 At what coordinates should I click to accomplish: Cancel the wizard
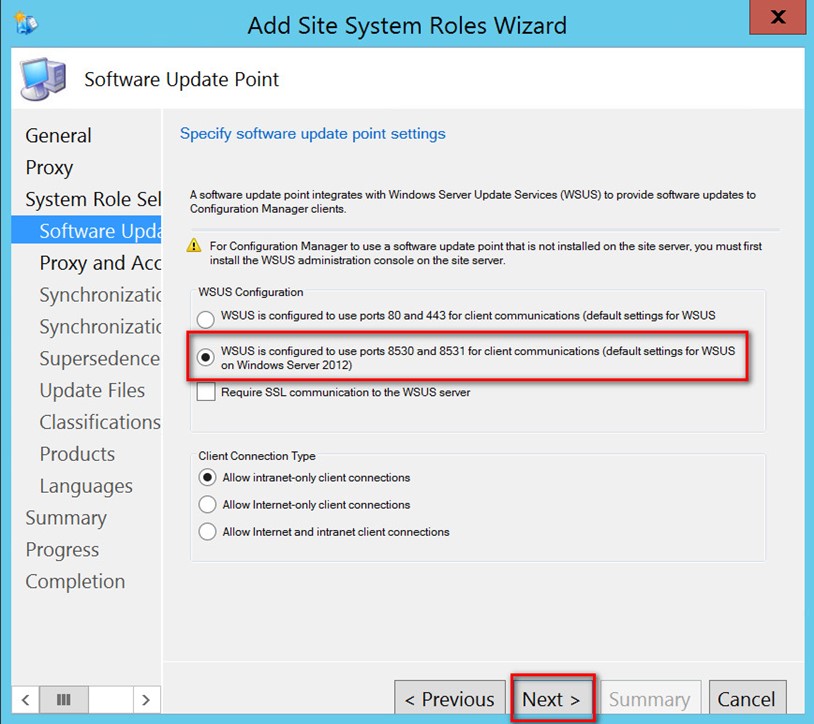point(747,699)
